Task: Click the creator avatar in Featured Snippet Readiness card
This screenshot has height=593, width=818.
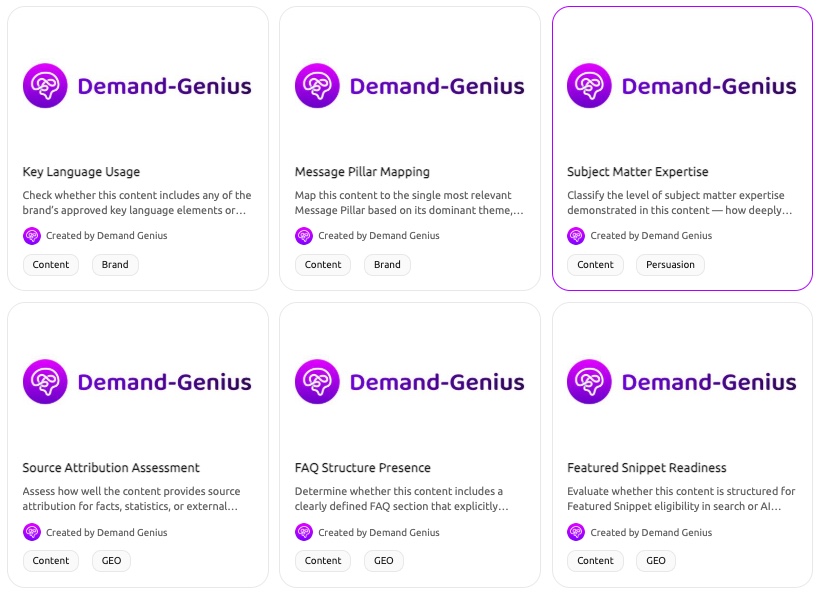Action: 576,532
